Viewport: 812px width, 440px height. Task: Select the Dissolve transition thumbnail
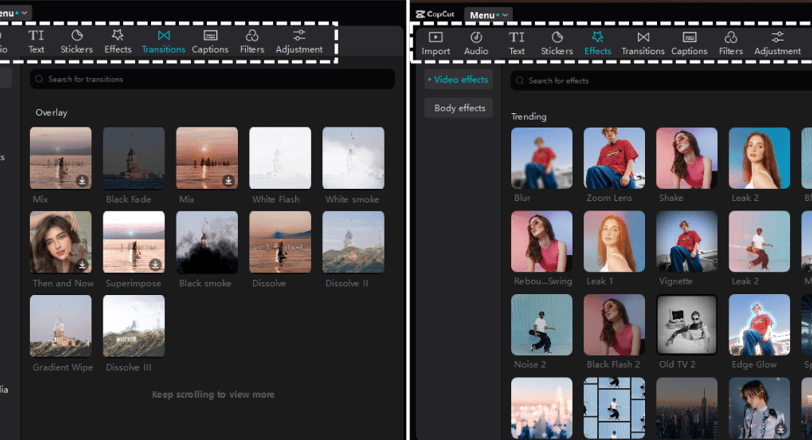click(x=280, y=242)
